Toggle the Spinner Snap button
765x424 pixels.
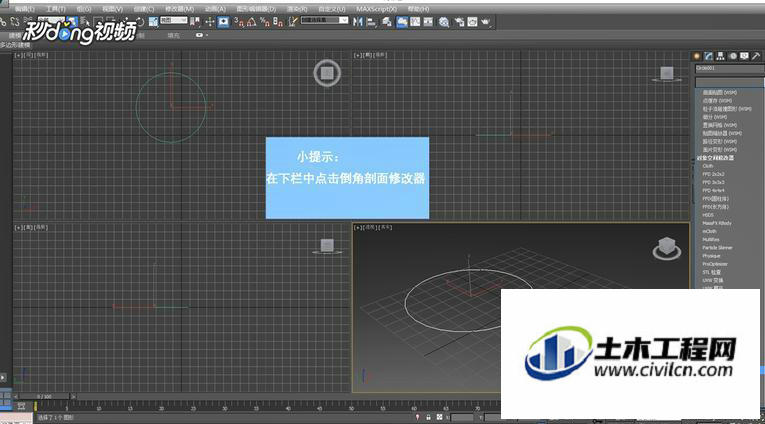(x=278, y=22)
